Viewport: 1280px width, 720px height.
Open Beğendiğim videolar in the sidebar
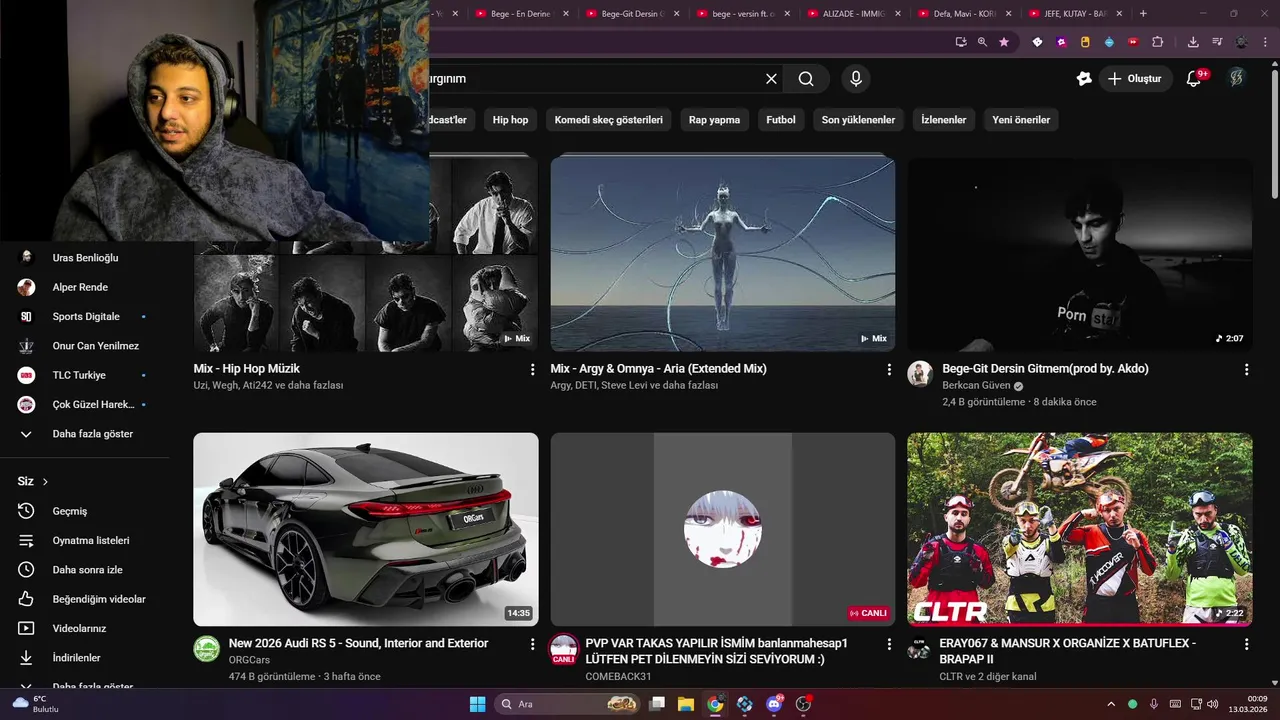click(85, 599)
